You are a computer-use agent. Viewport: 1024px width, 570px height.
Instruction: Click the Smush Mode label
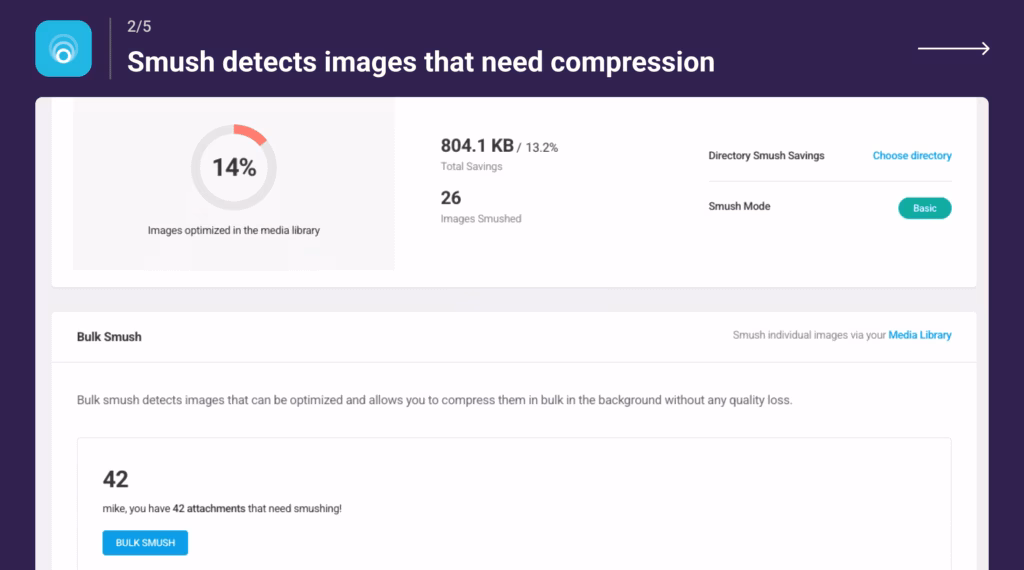739,207
